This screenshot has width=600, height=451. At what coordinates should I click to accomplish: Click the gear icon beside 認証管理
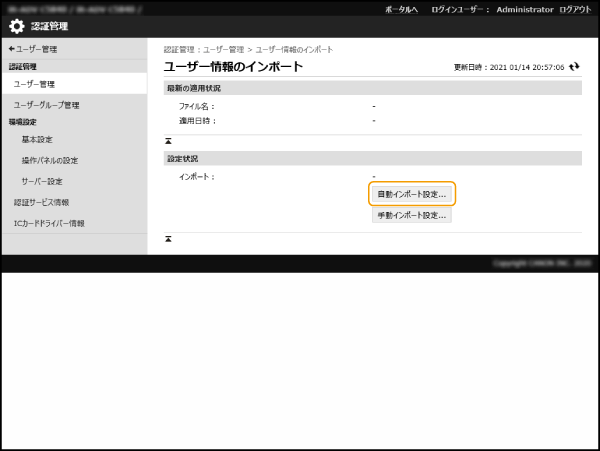point(17,26)
